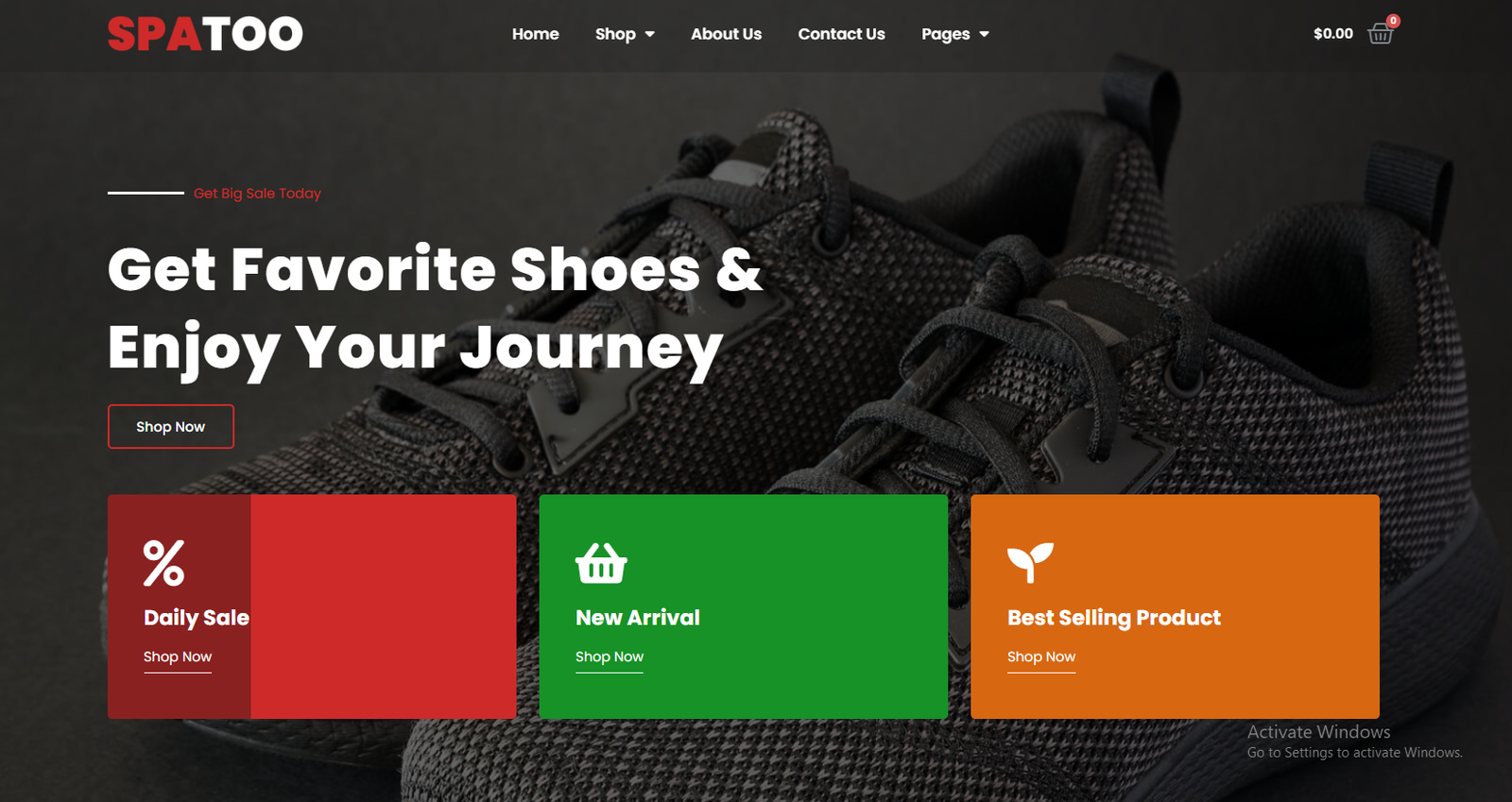Select the Best Selling Product heading
1512x802 pixels.
click(1114, 618)
